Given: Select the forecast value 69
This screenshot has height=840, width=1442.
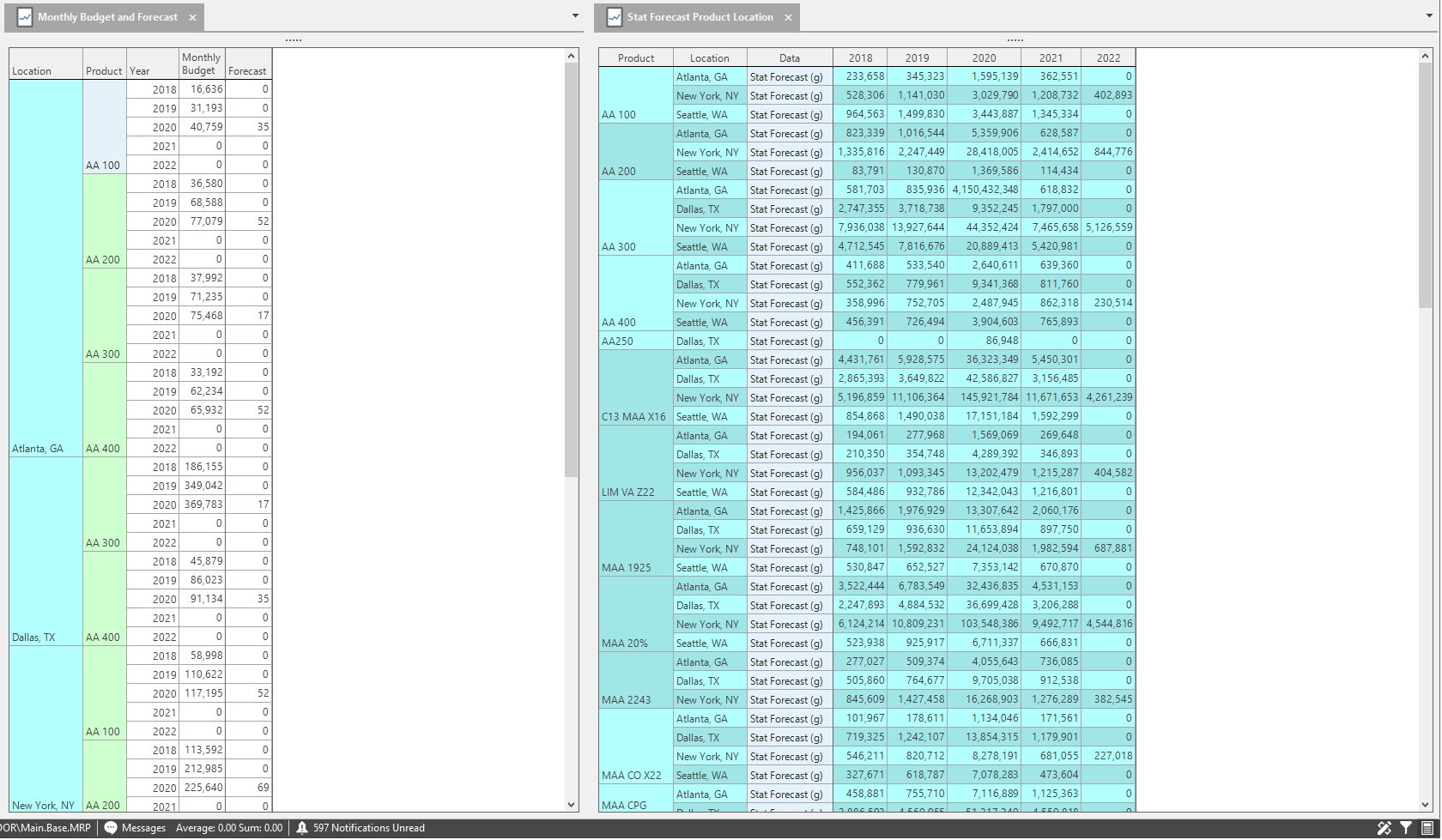Looking at the screenshot, I should click(x=249, y=788).
